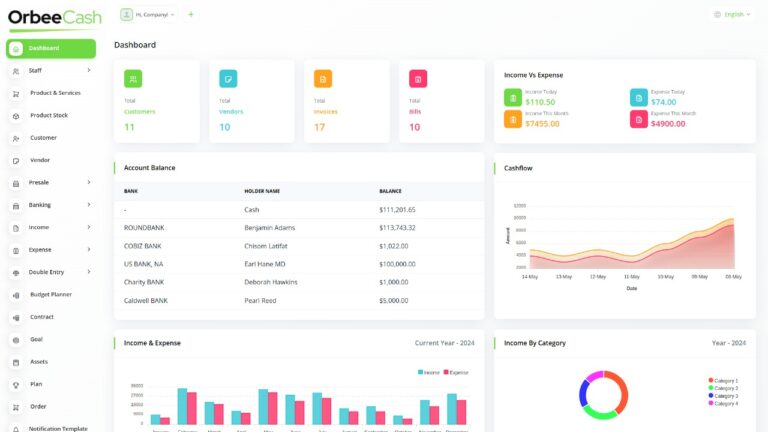The image size is (768, 432).
Task: Click the Customers label in Total card
Action: pos(140,112)
